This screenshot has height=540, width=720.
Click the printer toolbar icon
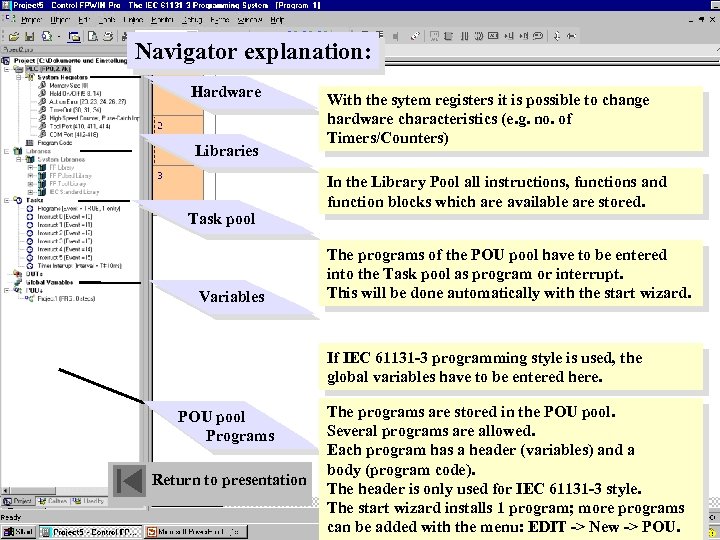108,36
